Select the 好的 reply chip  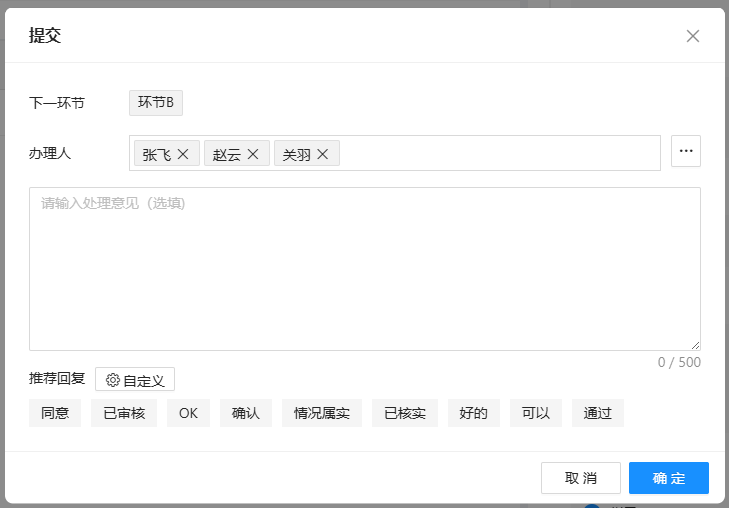pos(473,413)
